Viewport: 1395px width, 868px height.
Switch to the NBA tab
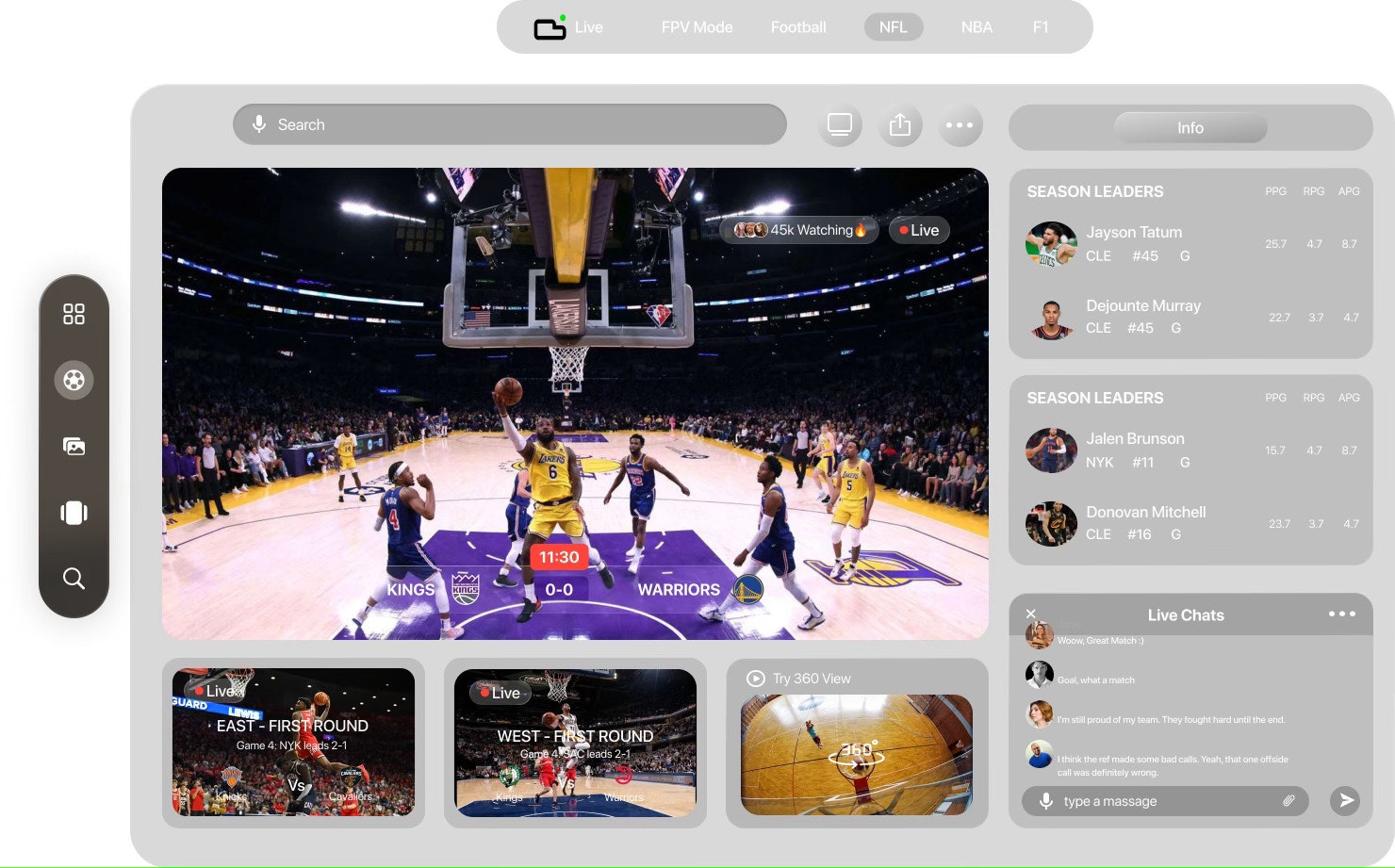pyautogui.click(x=976, y=27)
